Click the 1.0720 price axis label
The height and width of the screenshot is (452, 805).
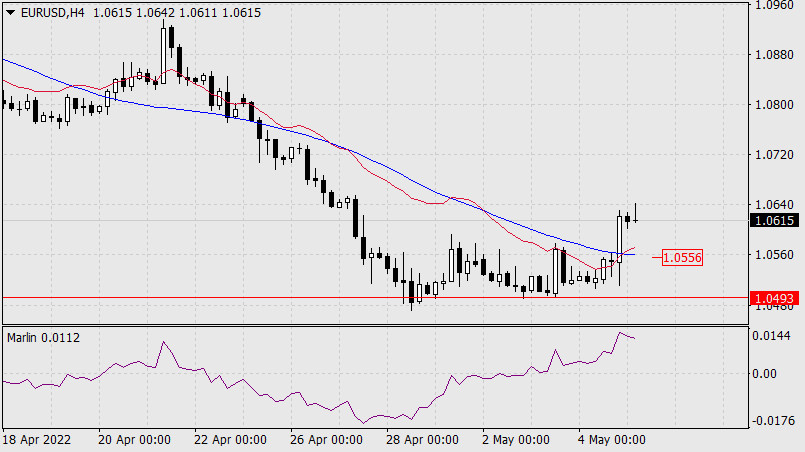774,155
